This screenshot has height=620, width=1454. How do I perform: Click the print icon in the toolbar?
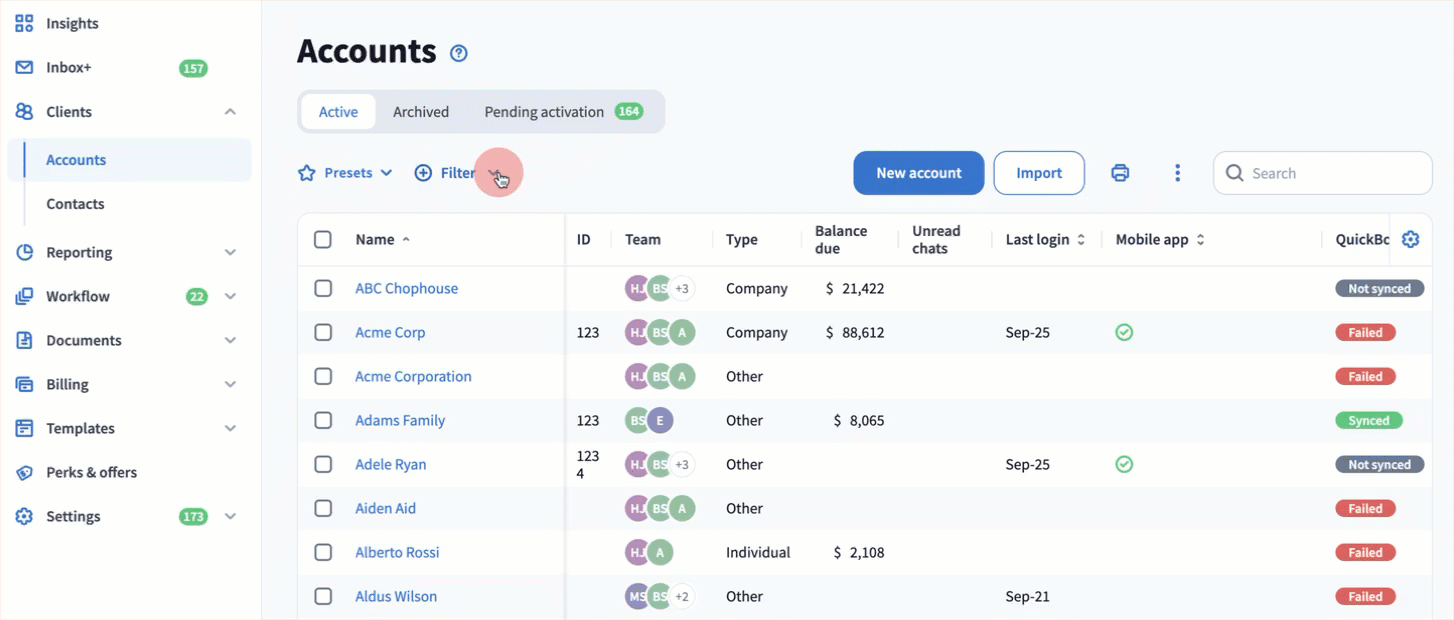[1120, 173]
